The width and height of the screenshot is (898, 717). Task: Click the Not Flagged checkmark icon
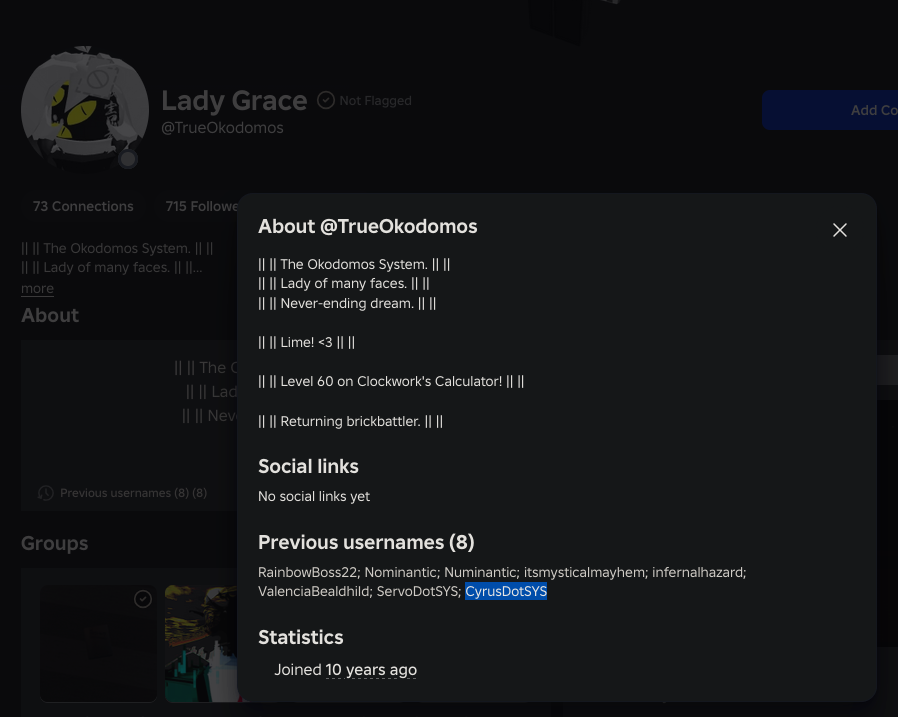pyautogui.click(x=326, y=100)
